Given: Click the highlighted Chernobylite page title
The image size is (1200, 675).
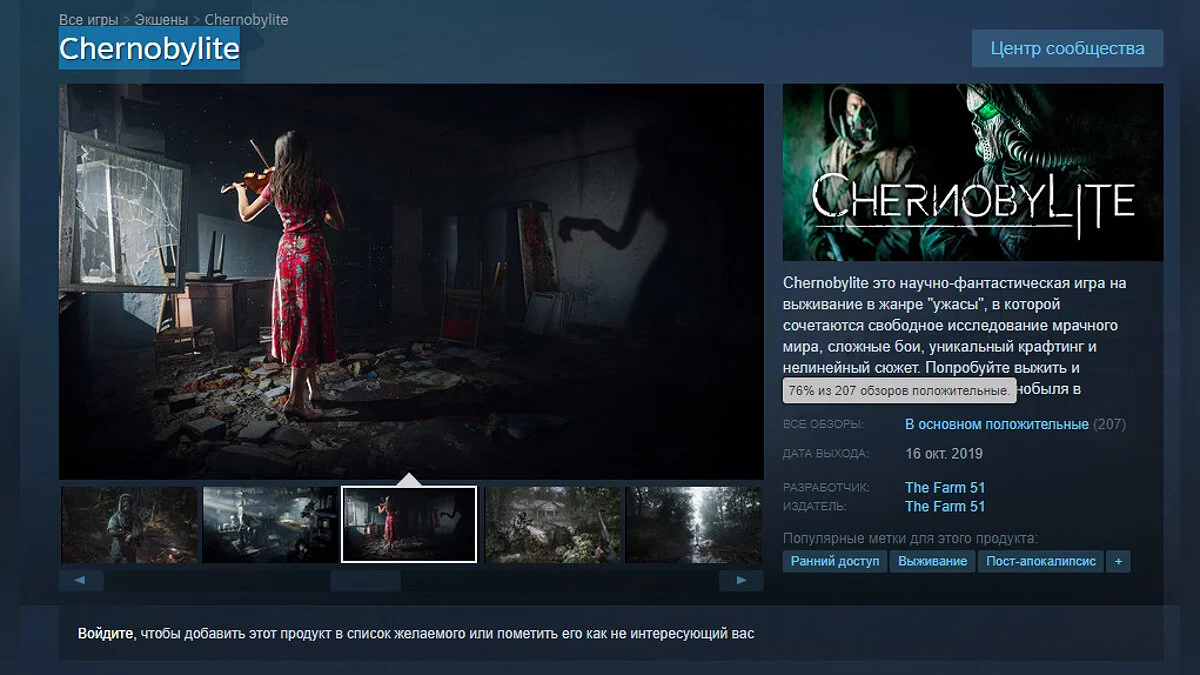Looking at the screenshot, I should 149,49.
